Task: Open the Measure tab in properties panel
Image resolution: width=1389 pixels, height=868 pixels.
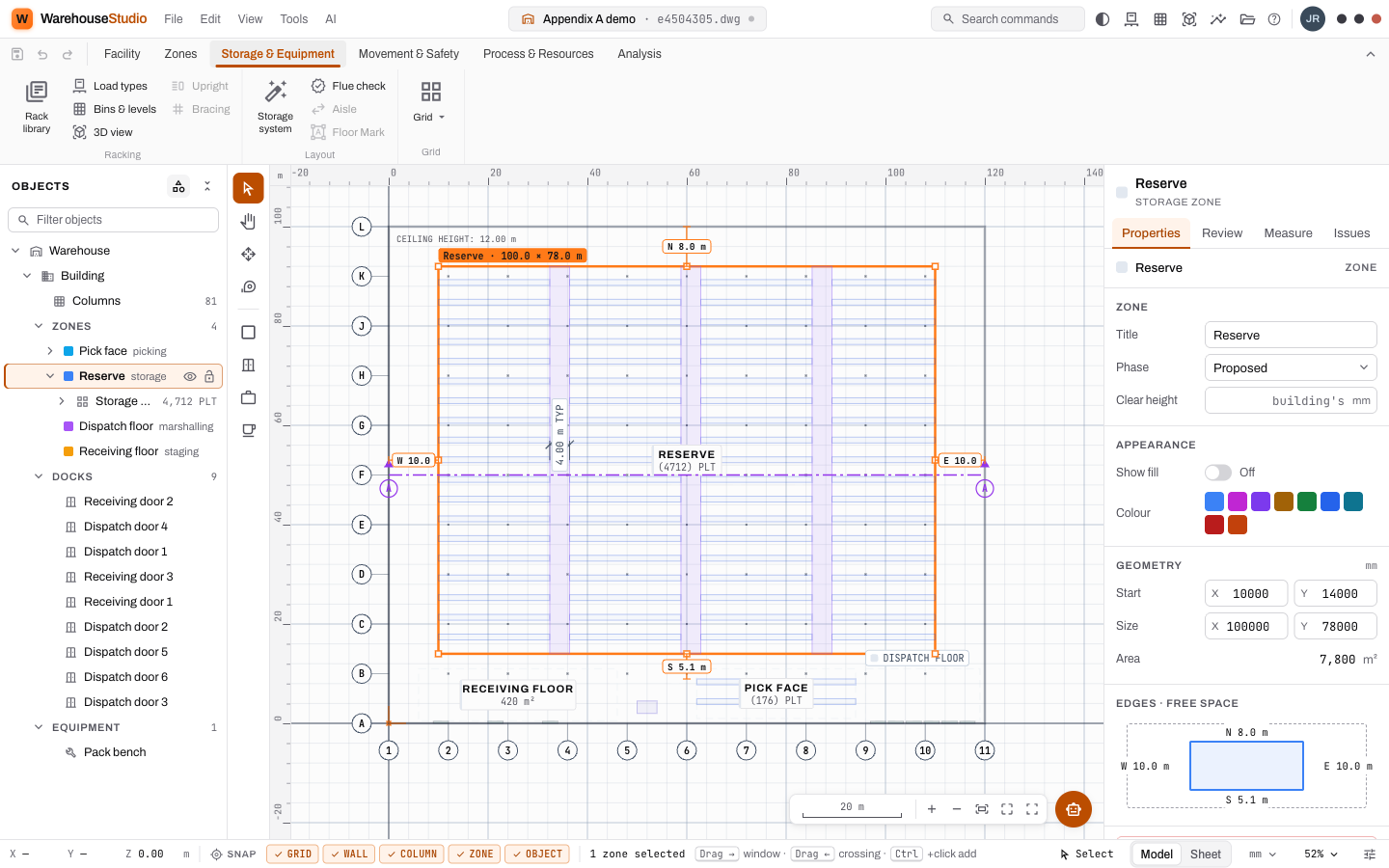Action: (1288, 233)
